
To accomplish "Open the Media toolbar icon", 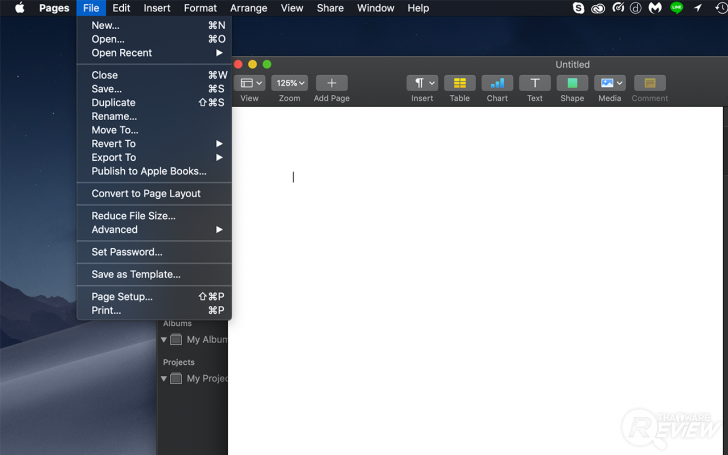I will [x=610, y=83].
